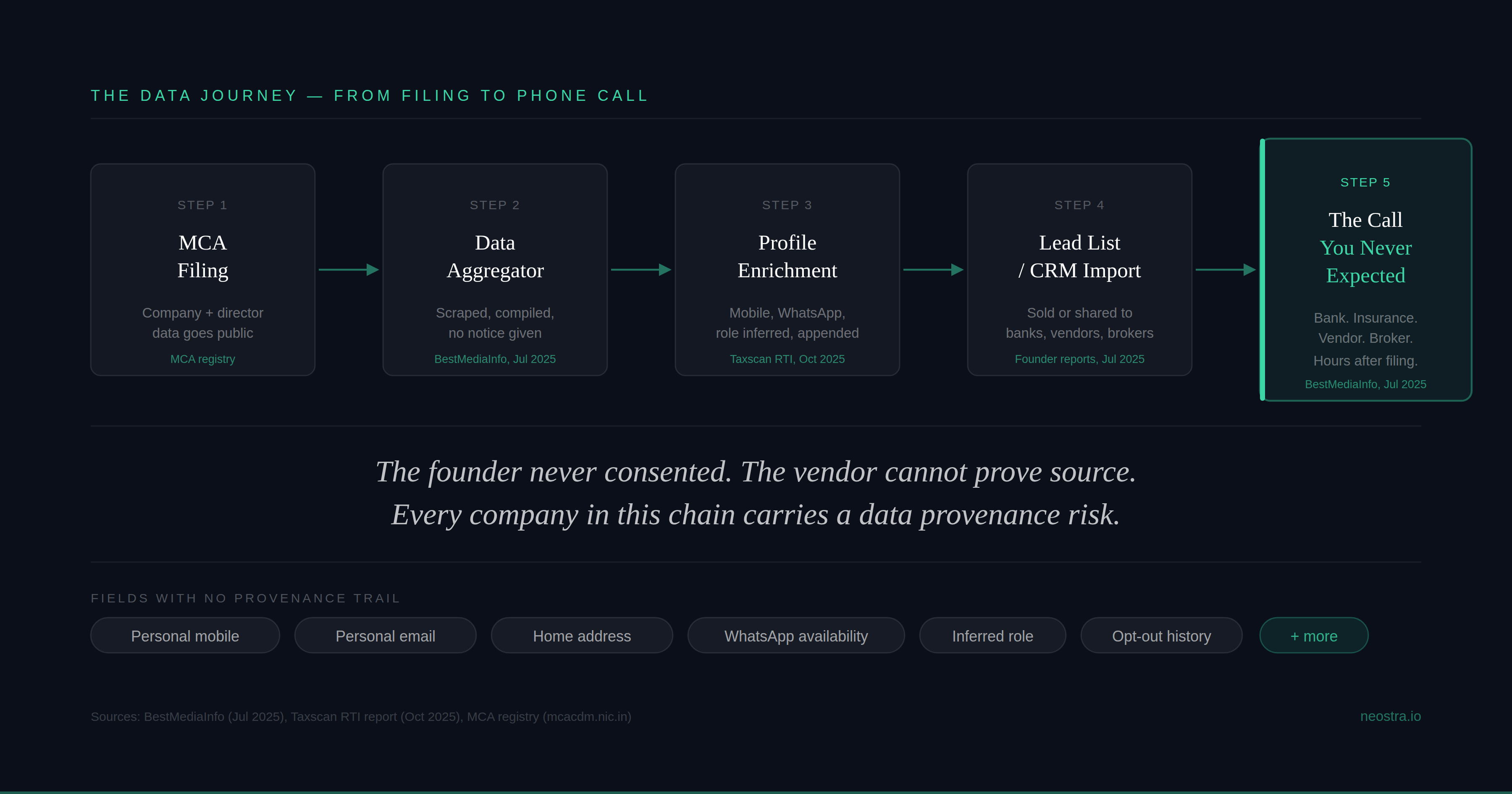Select the MCA Filing step card

(202, 270)
